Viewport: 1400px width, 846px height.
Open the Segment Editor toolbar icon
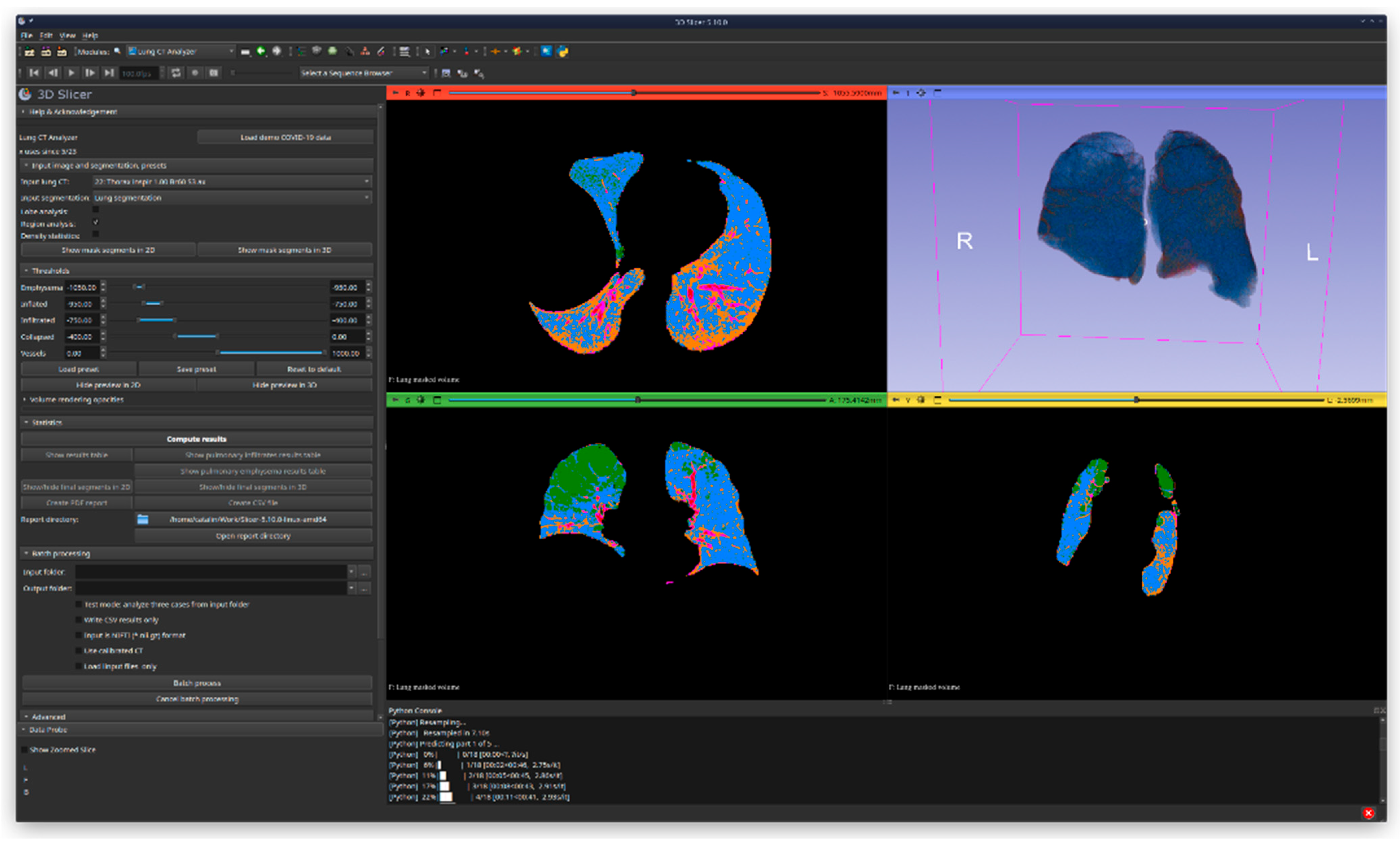click(381, 52)
